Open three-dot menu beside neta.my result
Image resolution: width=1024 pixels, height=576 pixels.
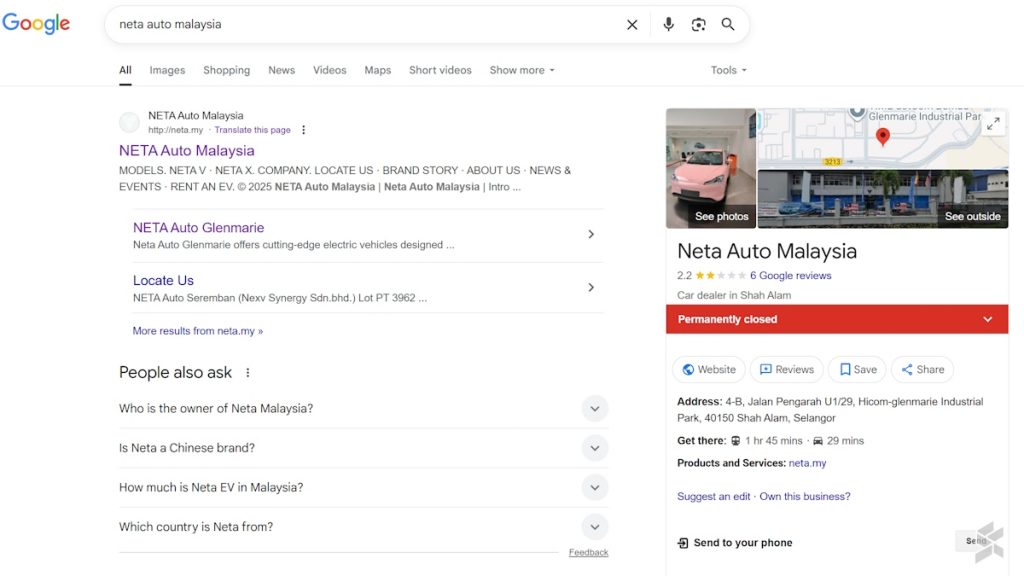tap(304, 130)
